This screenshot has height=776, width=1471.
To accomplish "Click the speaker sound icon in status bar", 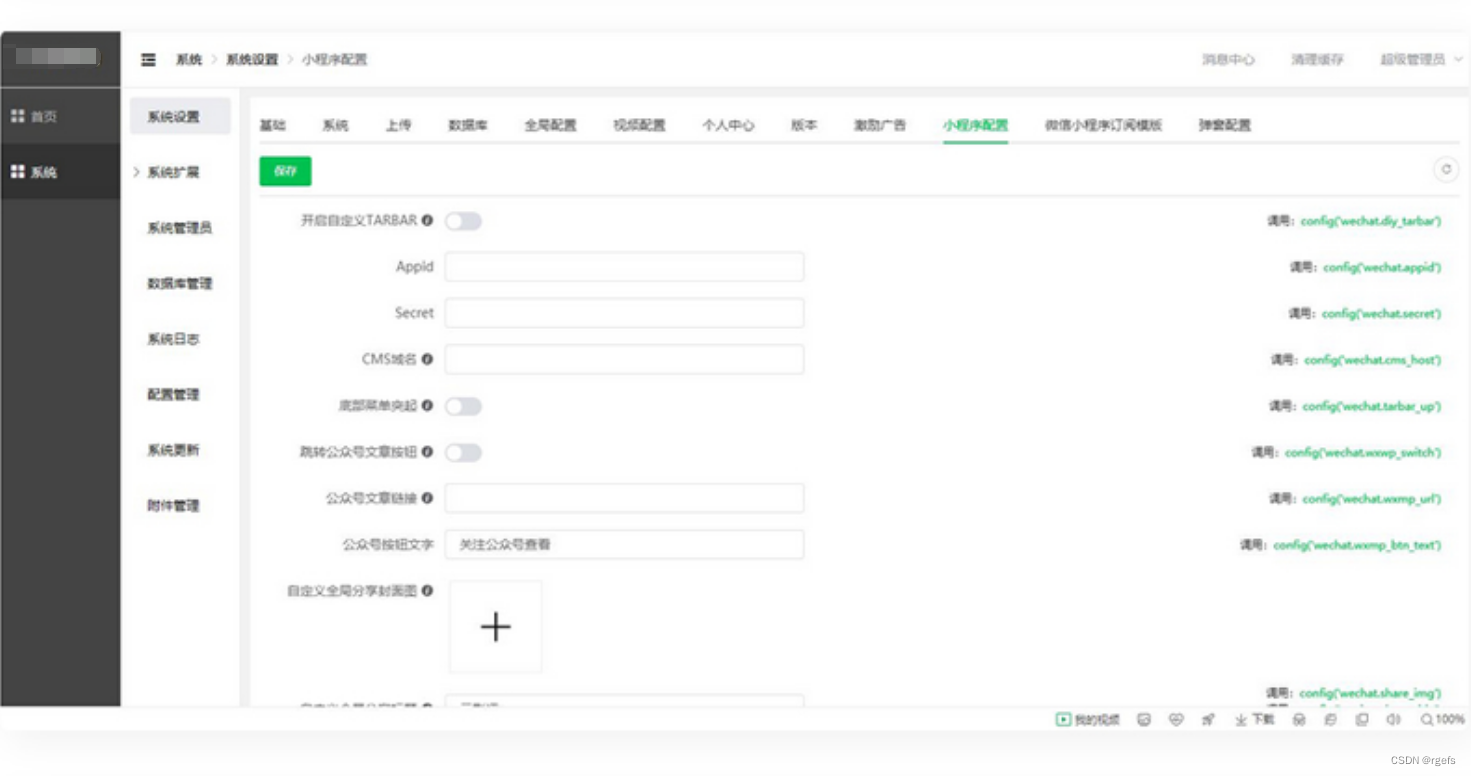I will 1393,720.
